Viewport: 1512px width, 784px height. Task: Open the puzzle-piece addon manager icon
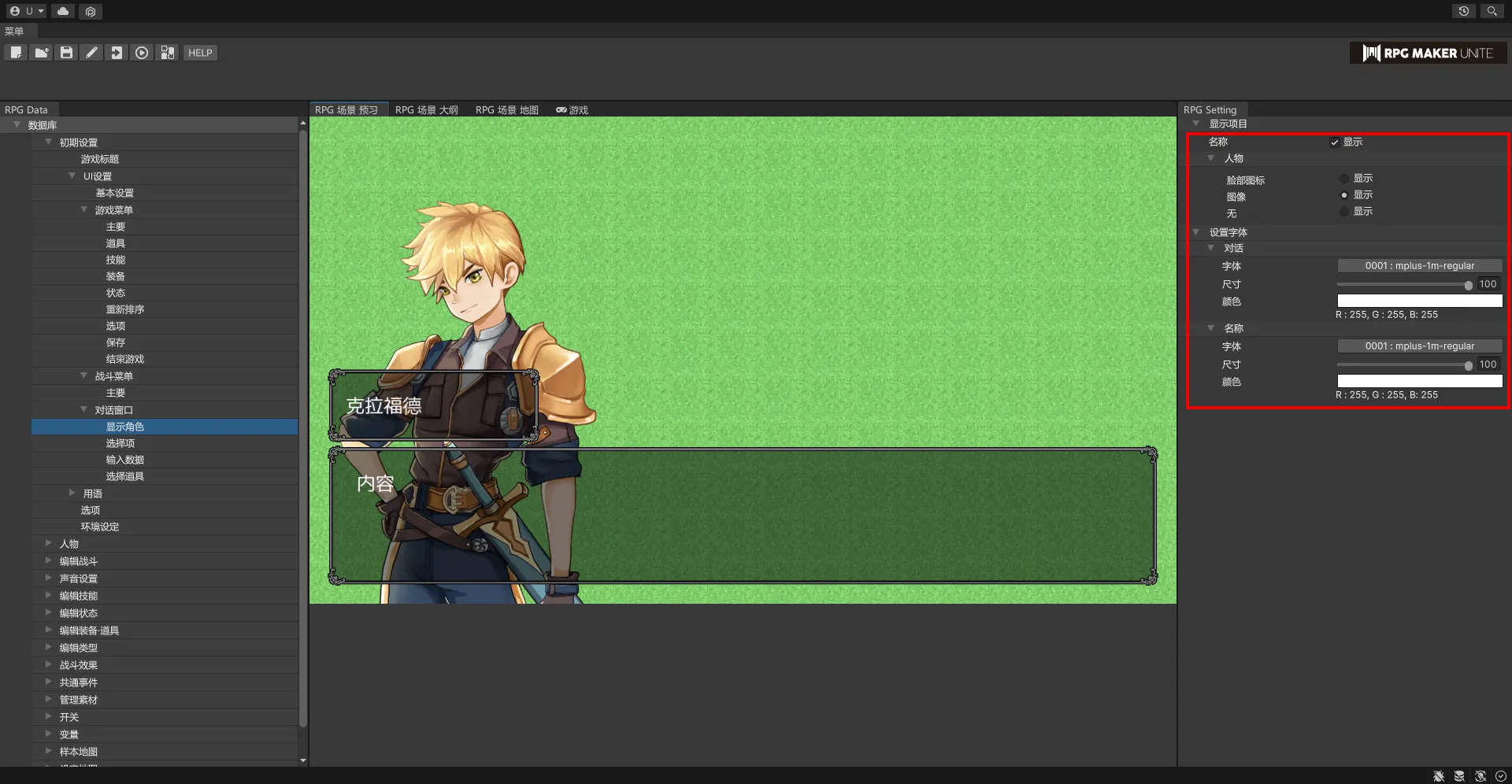[168, 53]
